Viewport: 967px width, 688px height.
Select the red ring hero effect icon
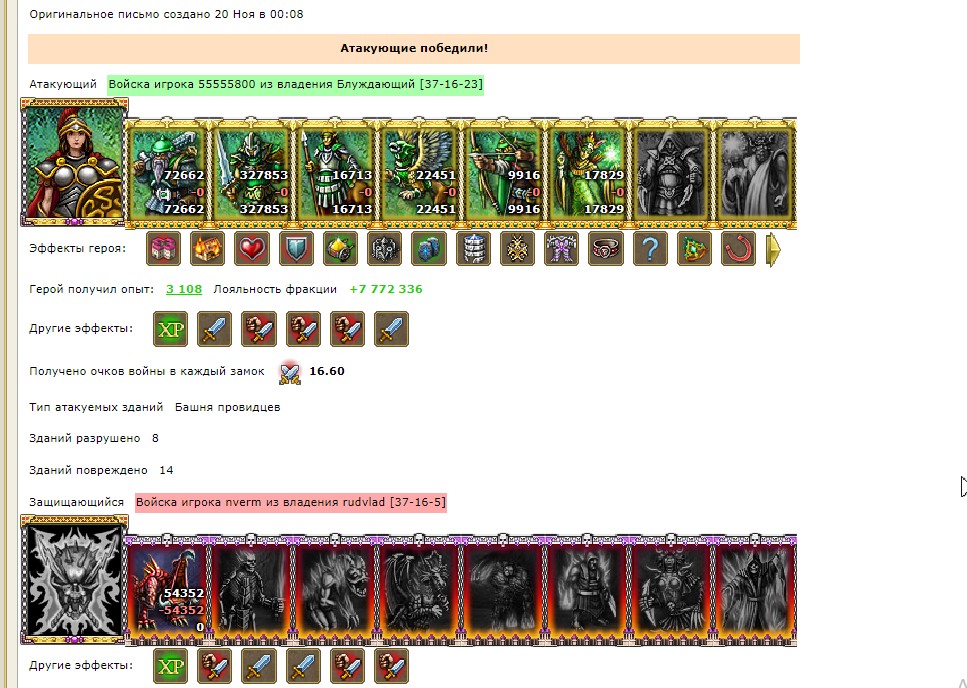pos(606,249)
